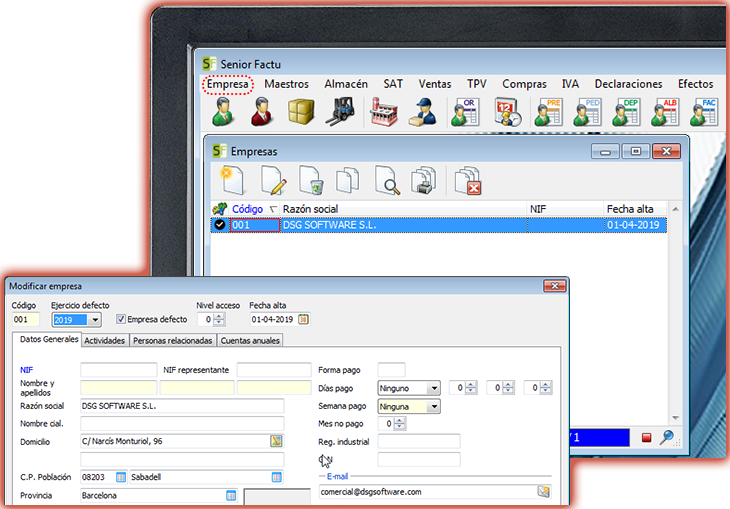
Task: Open the PRE quotes icon
Action: [x=548, y=112]
